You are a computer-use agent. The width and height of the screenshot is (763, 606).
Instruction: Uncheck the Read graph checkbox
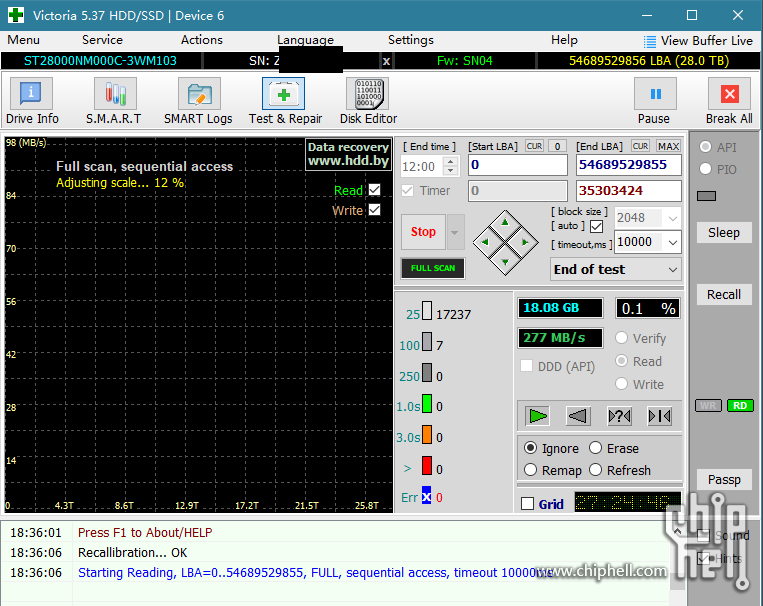(374, 190)
